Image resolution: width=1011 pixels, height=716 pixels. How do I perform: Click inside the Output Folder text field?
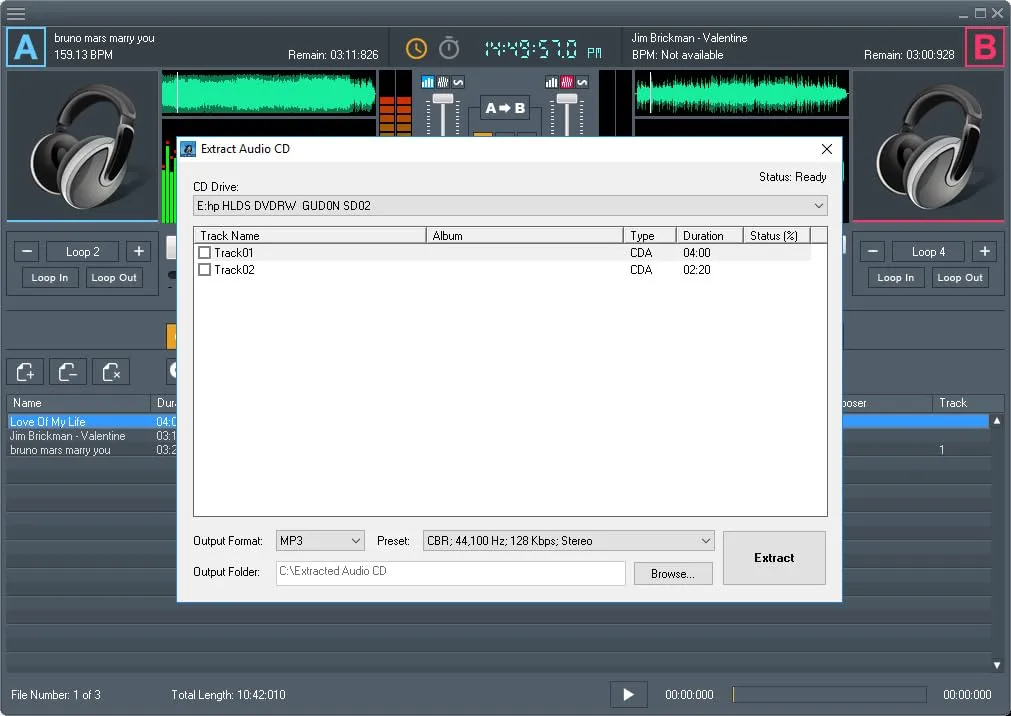tap(450, 573)
